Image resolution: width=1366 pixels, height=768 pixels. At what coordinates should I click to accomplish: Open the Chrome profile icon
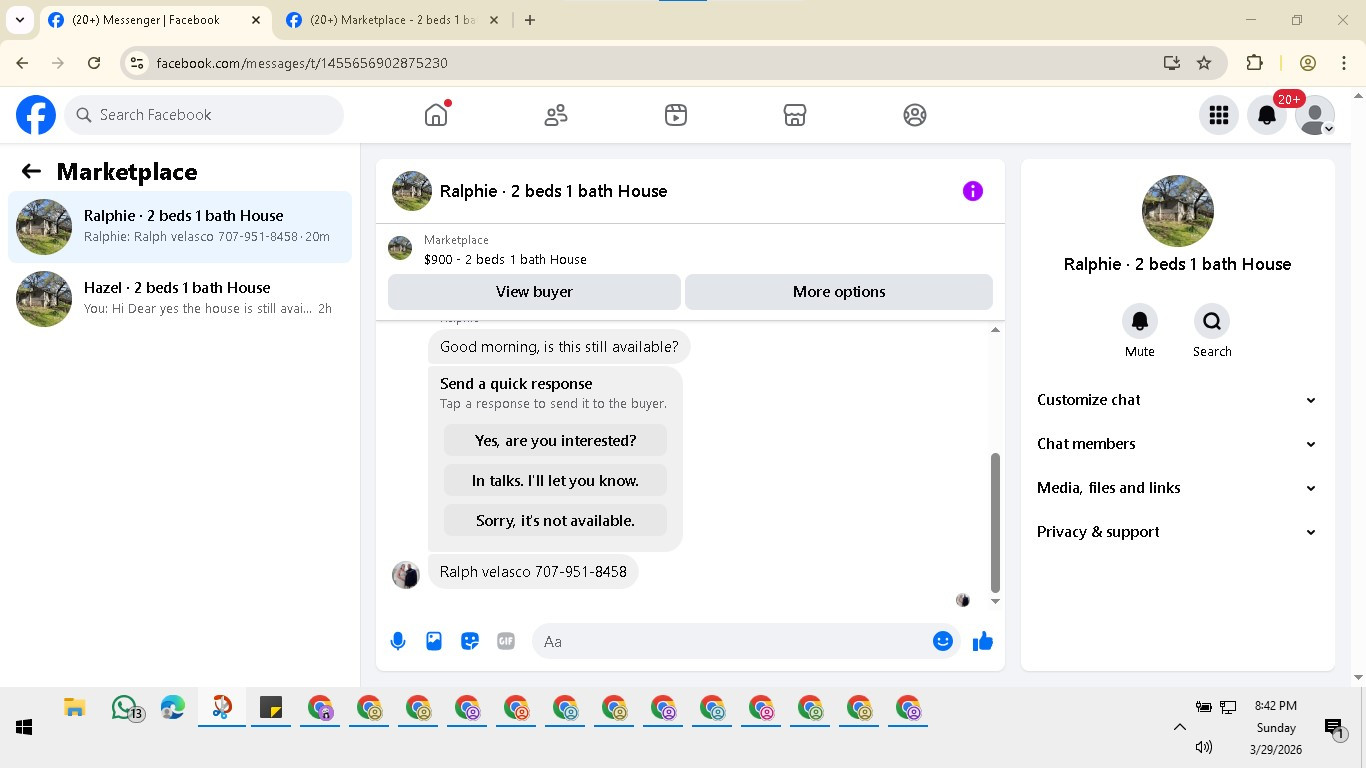(x=1308, y=63)
